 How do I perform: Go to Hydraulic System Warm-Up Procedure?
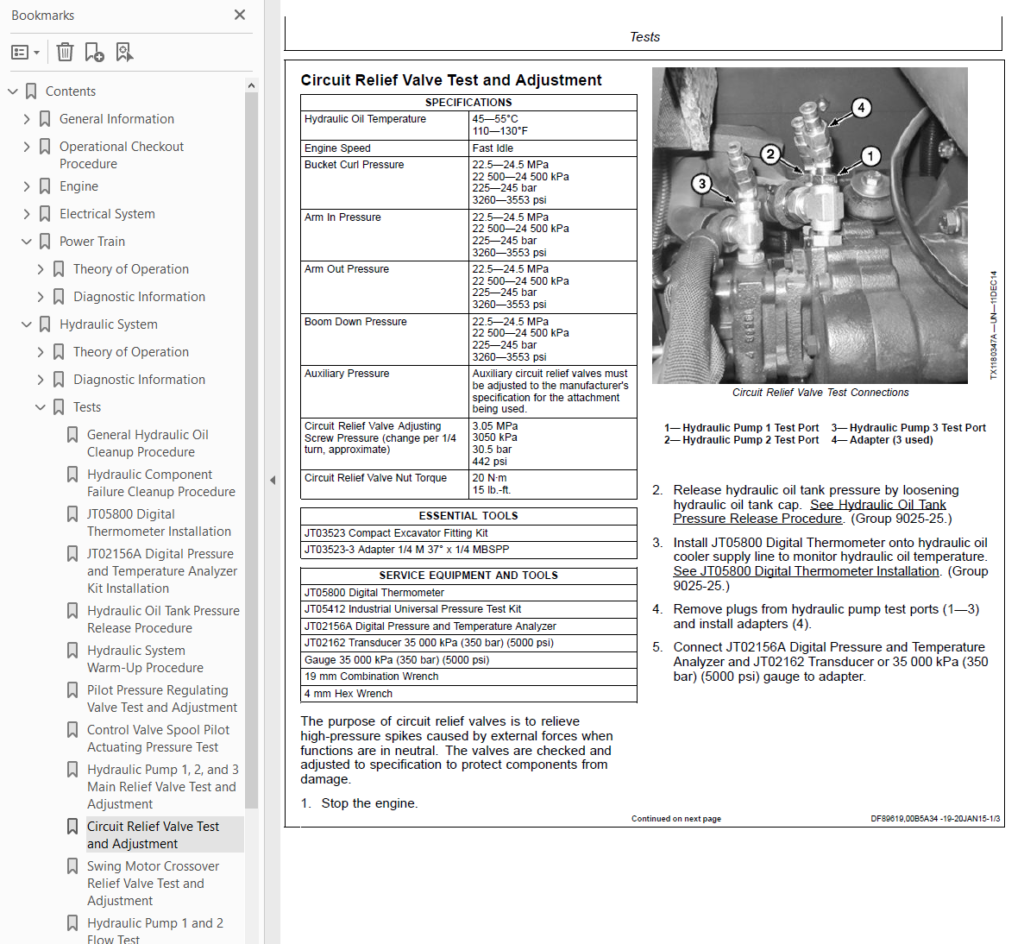pos(145,659)
